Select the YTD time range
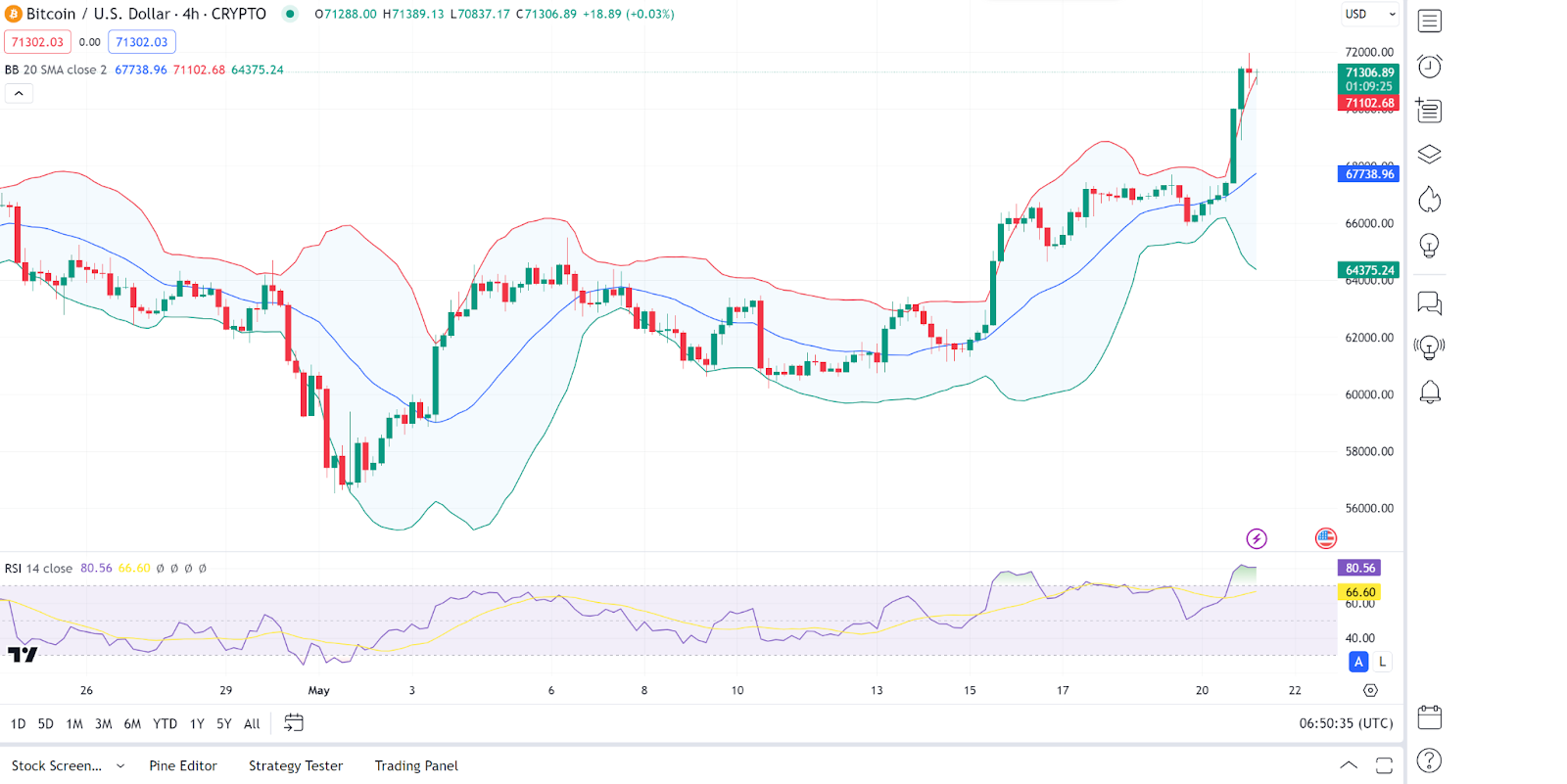1567x784 pixels. [165, 724]
